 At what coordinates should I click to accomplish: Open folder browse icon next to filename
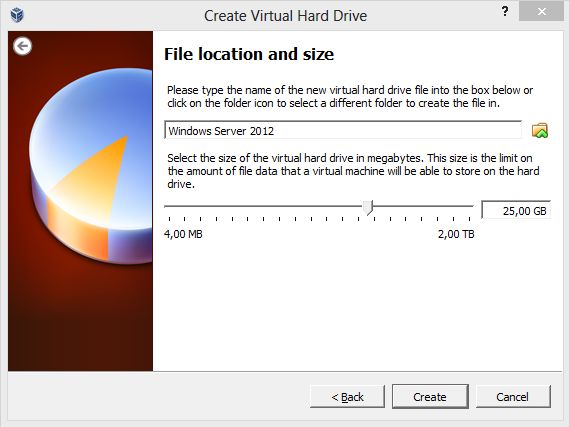(x=540, y=131)
